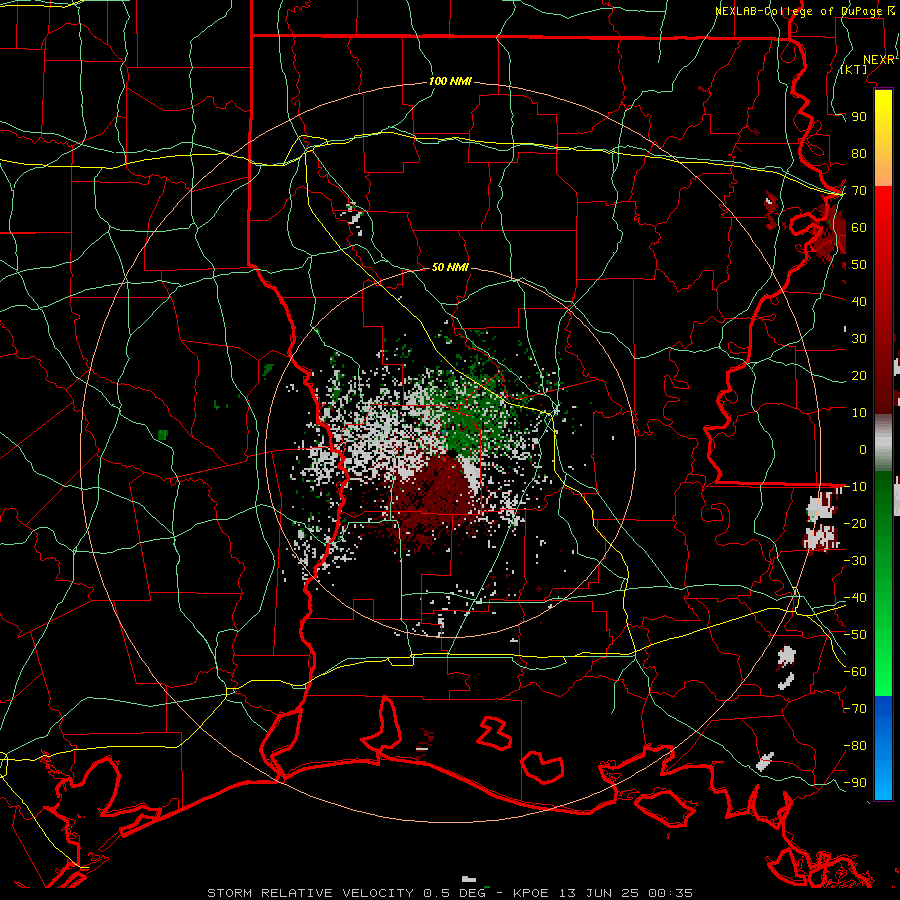Image resolution: width=900 pixels, height=900 pixels.
Task: Click the 10 value on the velocity scale
Action: click(859, 413)
